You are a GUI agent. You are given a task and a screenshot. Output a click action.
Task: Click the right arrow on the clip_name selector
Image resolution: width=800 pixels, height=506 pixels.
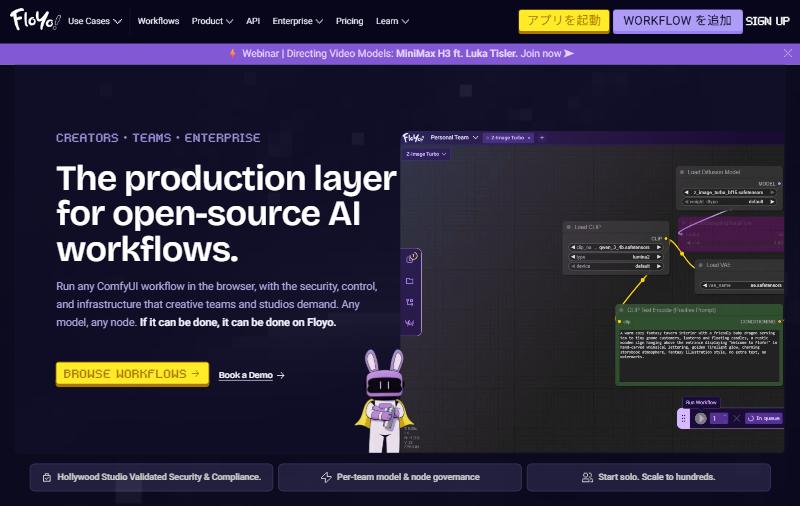point(659,247)
